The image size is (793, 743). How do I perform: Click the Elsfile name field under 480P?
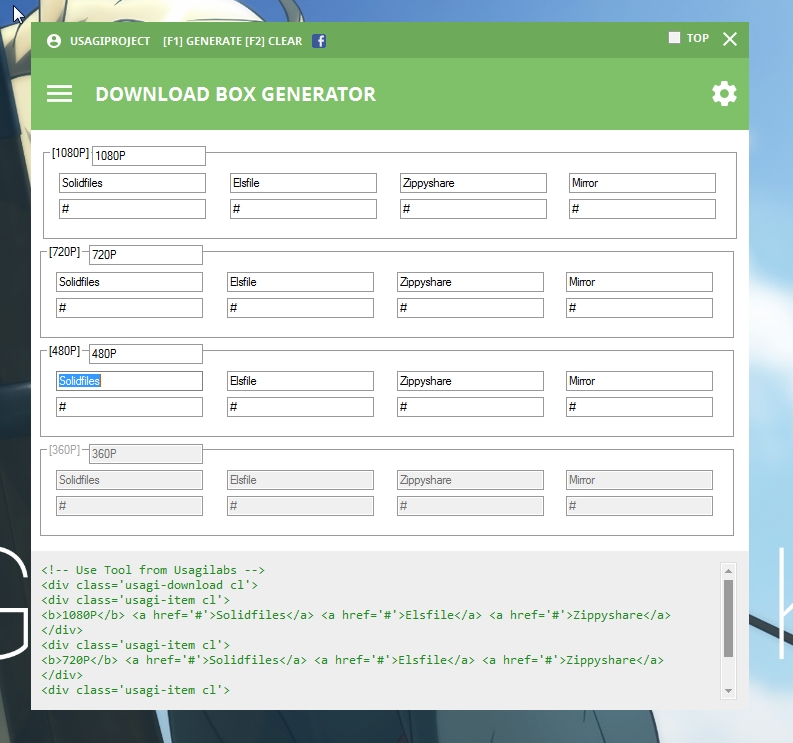(300, 381)
